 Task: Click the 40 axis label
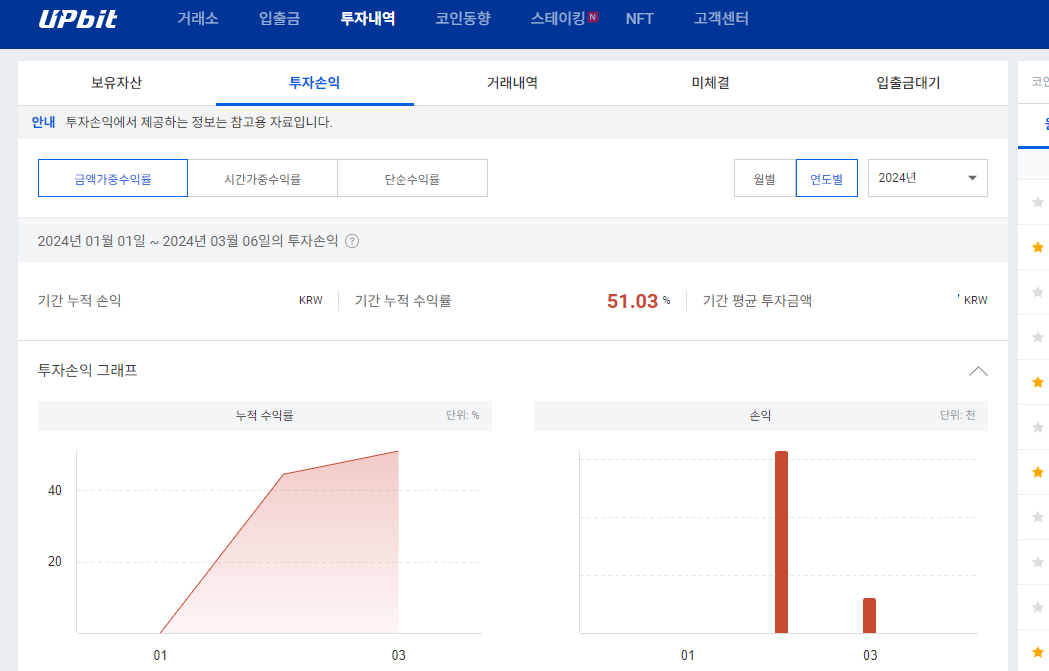[55, 490]
